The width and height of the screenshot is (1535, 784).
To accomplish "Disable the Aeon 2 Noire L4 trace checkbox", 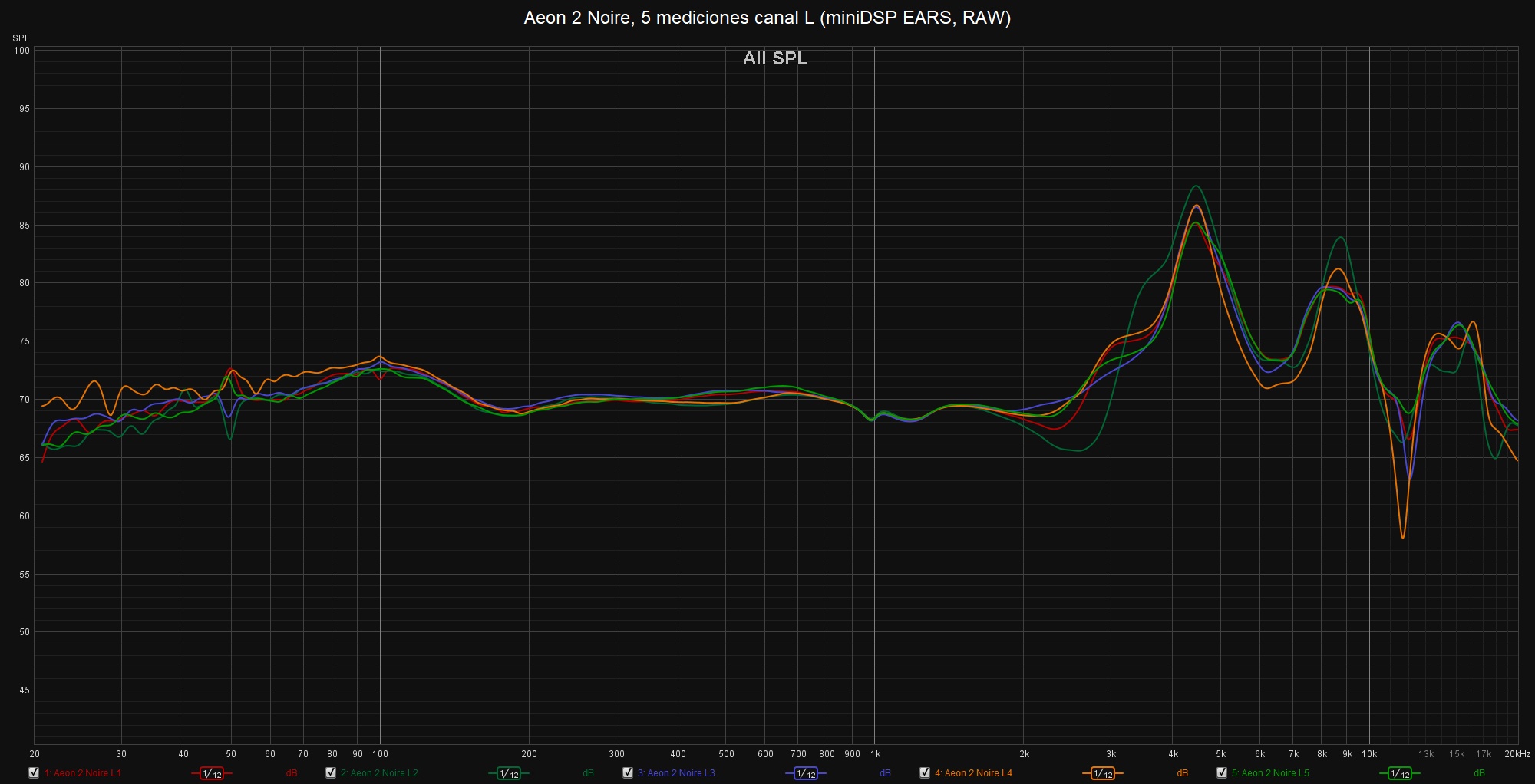I will tap(925, 772).
